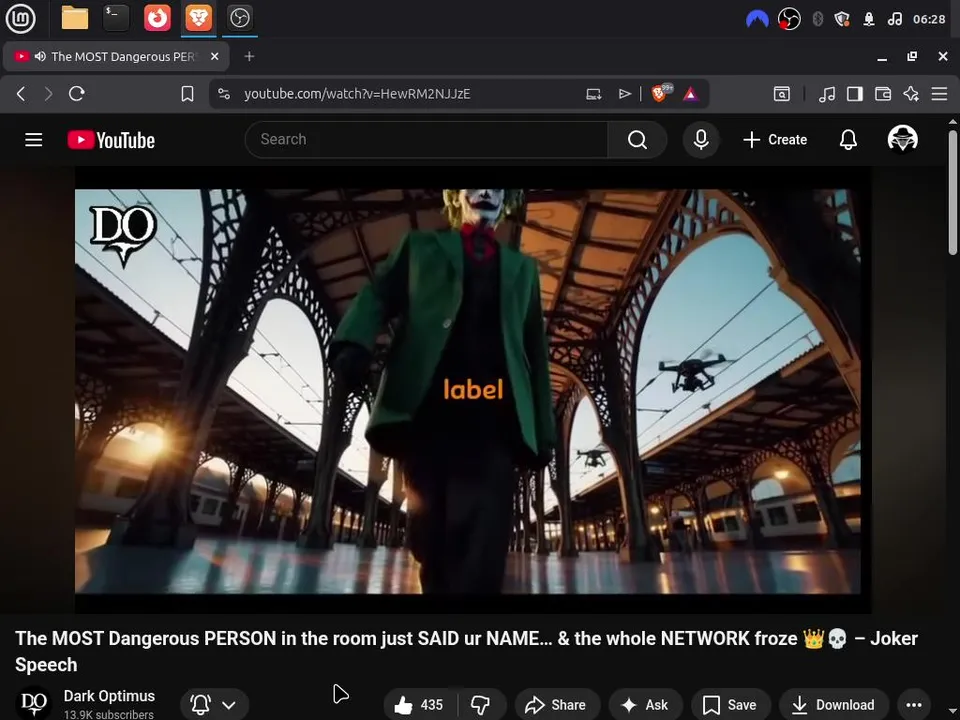Open the Linux Mint start menu
The image size is (960, 720).
point(20,18)
